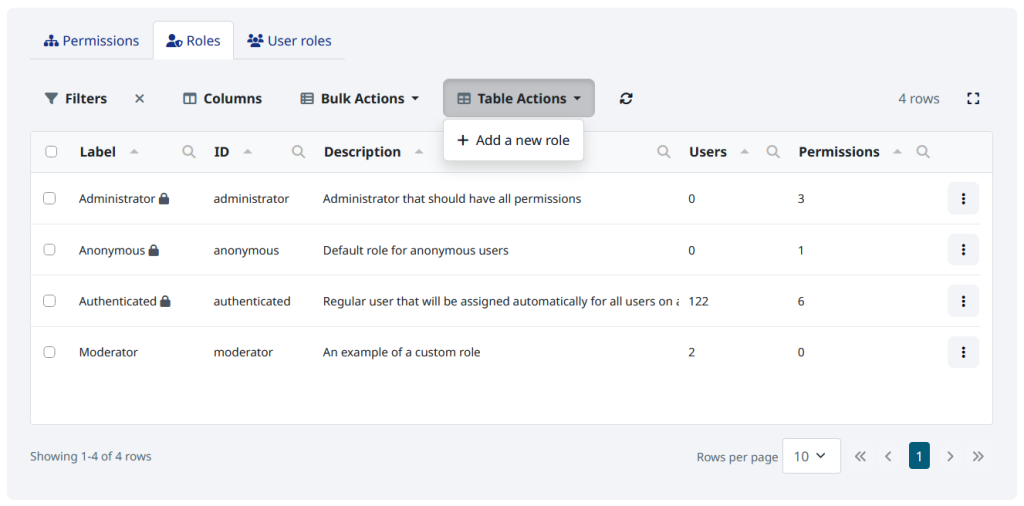Click the Users column header

click(x=708, y=151)
